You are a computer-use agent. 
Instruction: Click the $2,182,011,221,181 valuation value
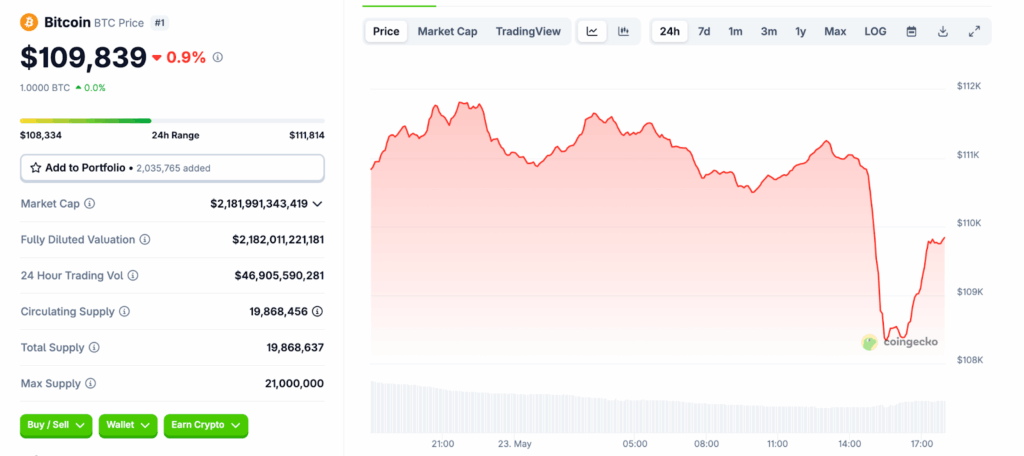[278, 240]
